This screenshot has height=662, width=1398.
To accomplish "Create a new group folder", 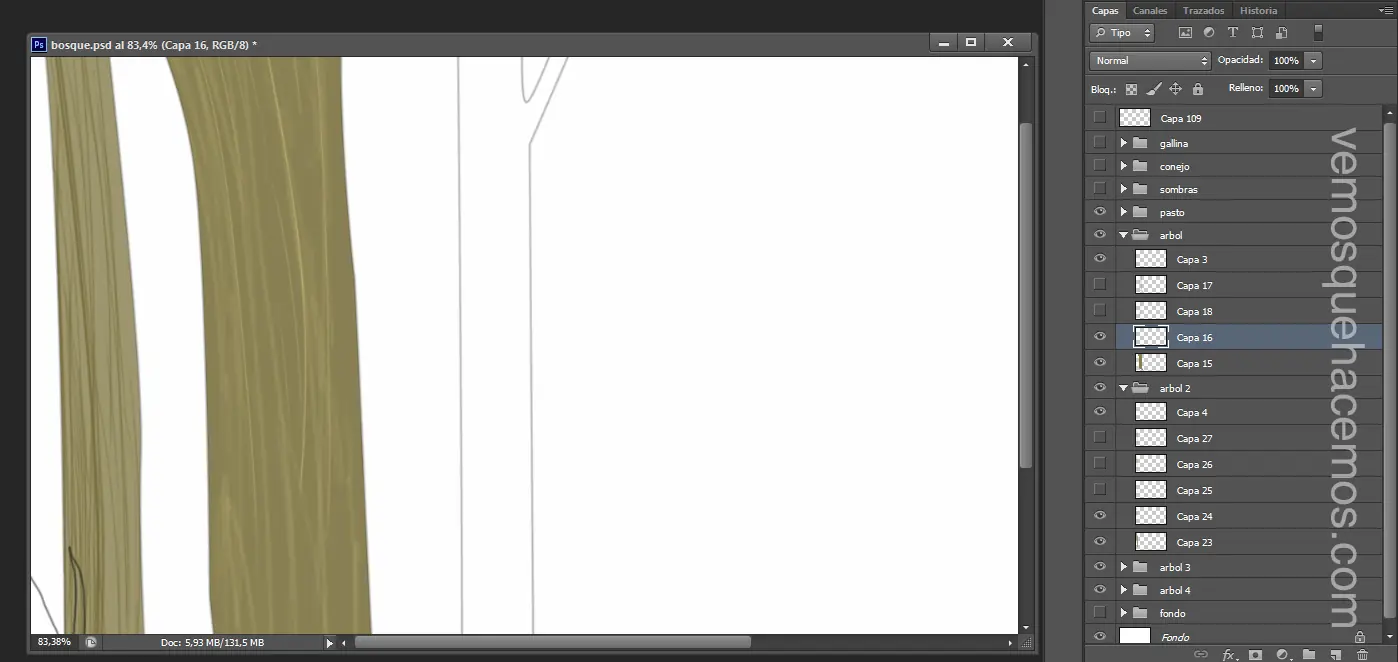I will [x=1309, y=655].
